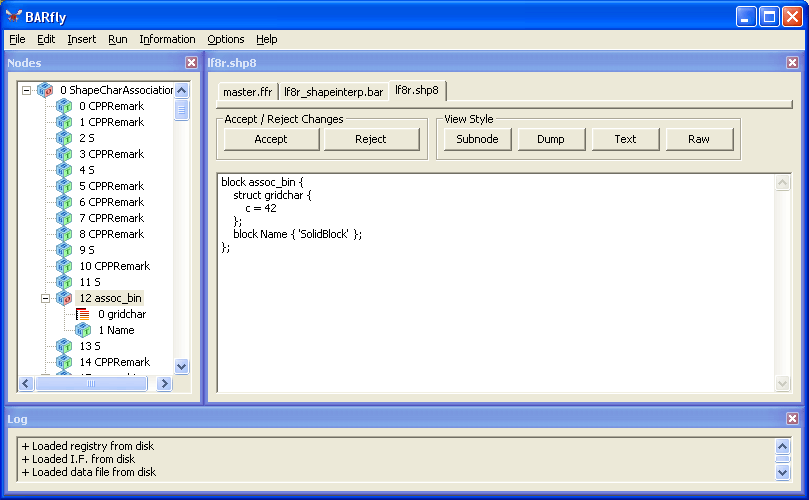Click node icon beside 0 ShapeCharAssociation
Viewport: 809px width, 500px height.
pyautogui.click(x=45, y=90)
